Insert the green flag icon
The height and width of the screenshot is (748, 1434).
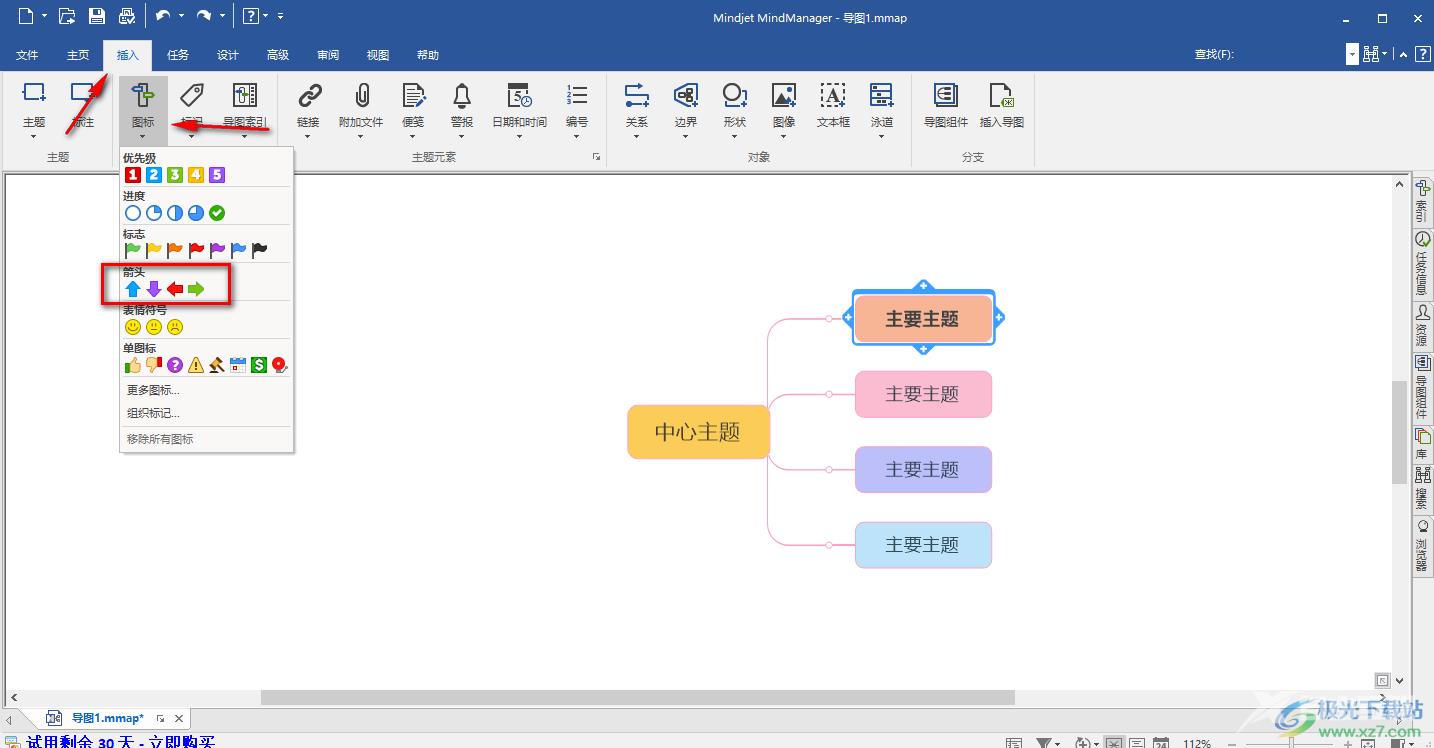tap(133, 250)
